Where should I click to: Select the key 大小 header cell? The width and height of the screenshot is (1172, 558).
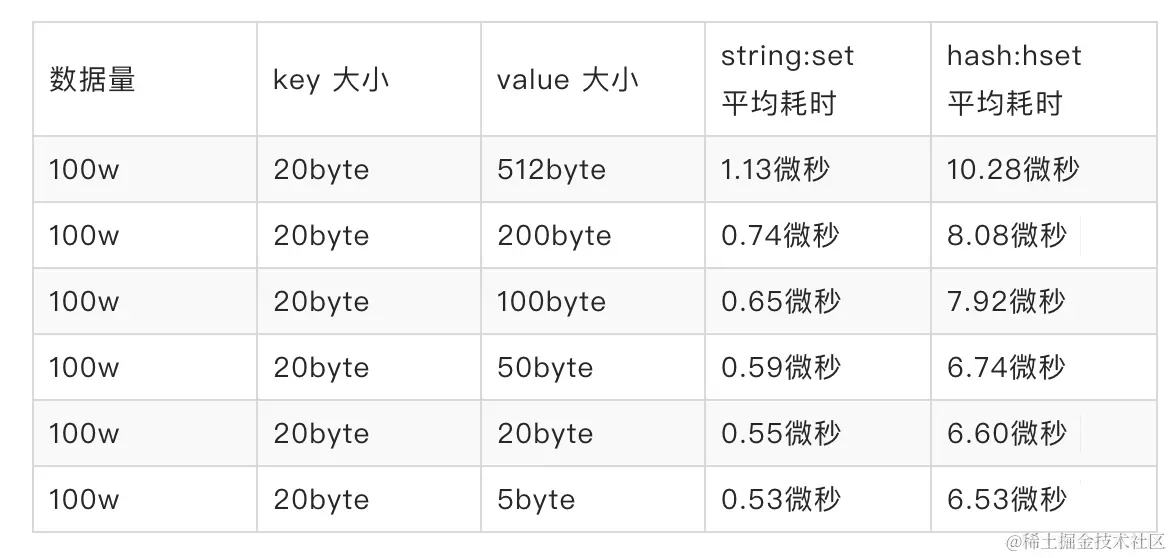tap(331, 80)
